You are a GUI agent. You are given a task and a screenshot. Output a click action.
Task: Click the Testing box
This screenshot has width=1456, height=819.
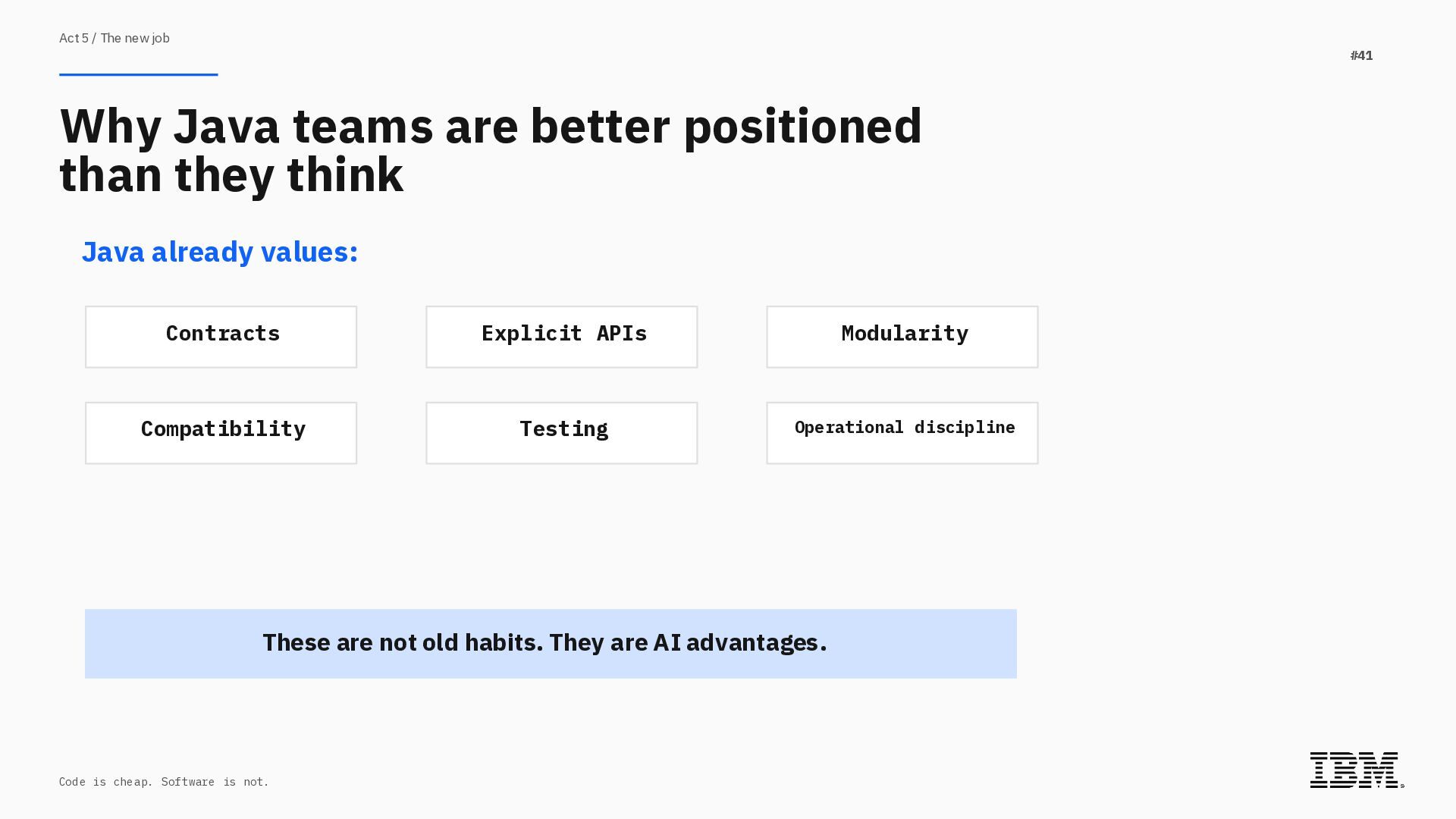click(561, 432)
